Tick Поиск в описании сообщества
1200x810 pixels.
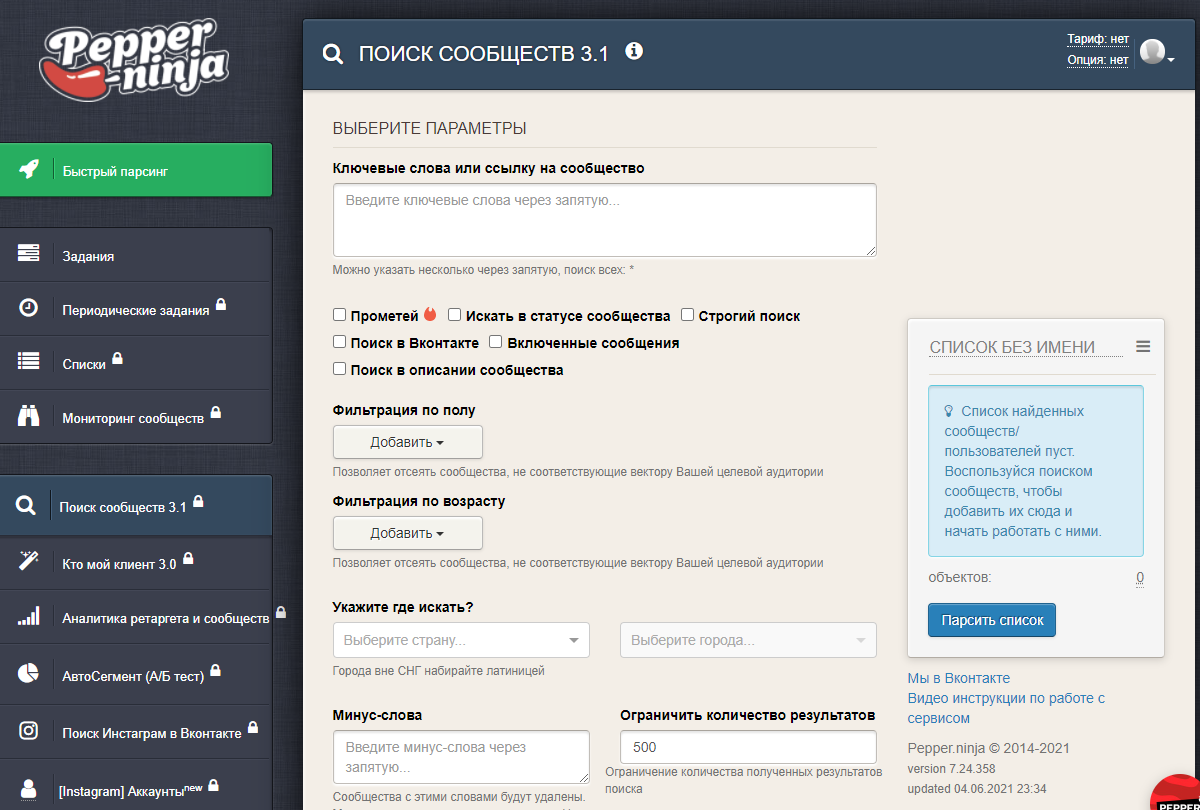(x=340, y=369)
